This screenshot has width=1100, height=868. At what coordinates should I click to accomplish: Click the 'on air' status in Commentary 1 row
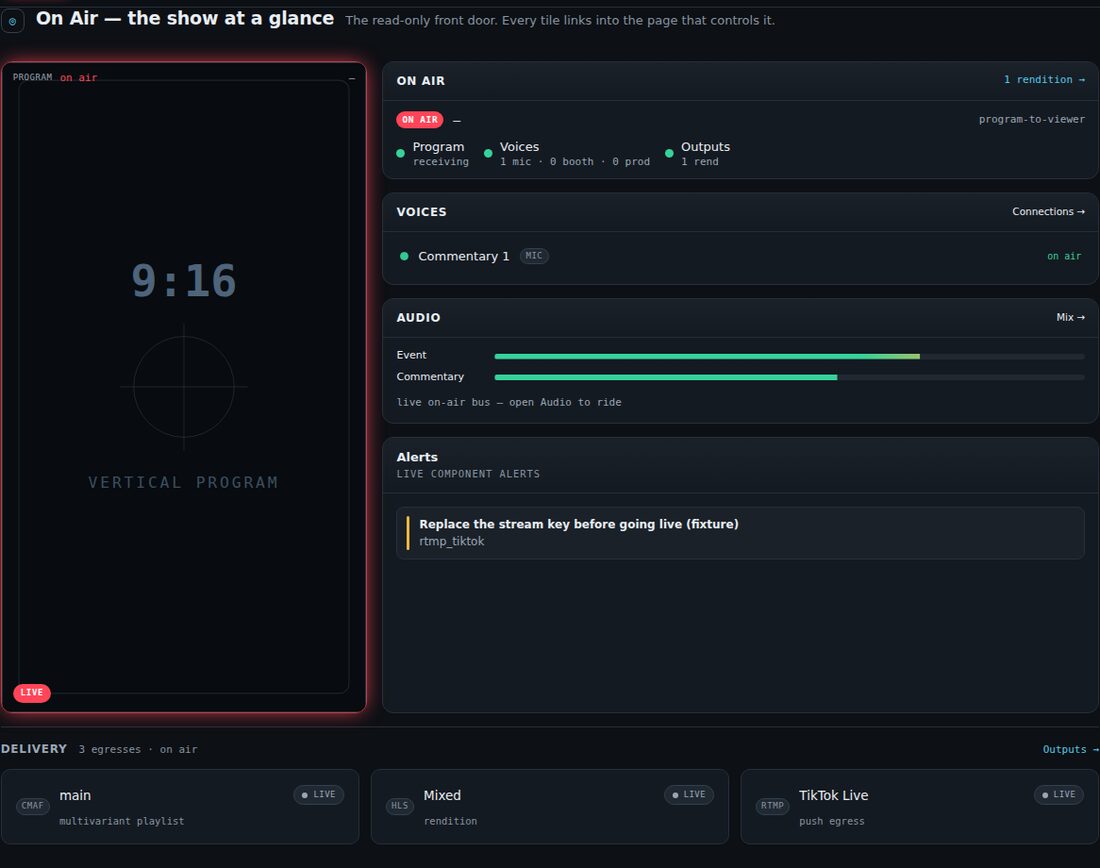click(x=1064, y=256)
